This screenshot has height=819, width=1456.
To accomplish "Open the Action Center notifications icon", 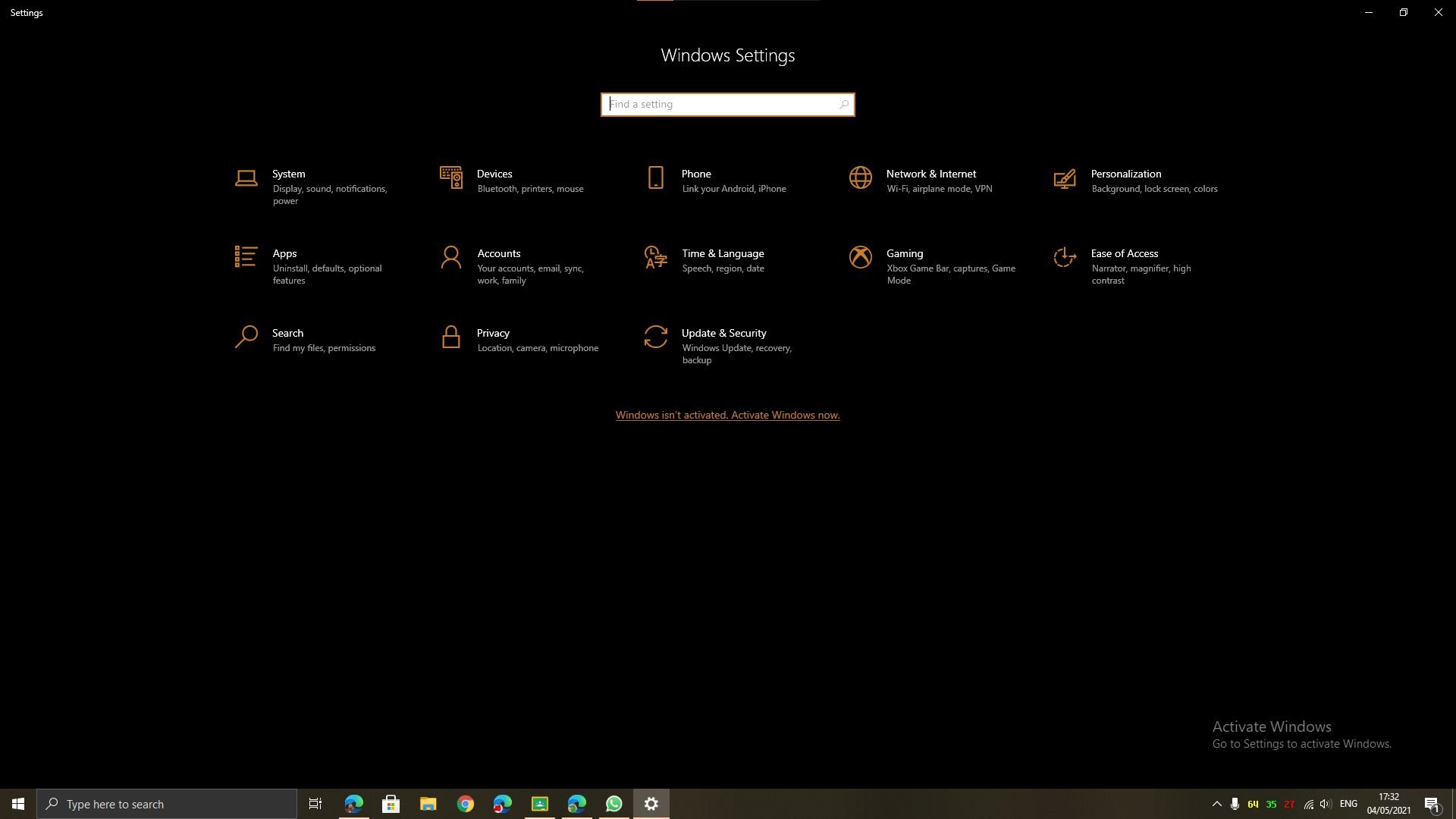I will coord(1432,804).
